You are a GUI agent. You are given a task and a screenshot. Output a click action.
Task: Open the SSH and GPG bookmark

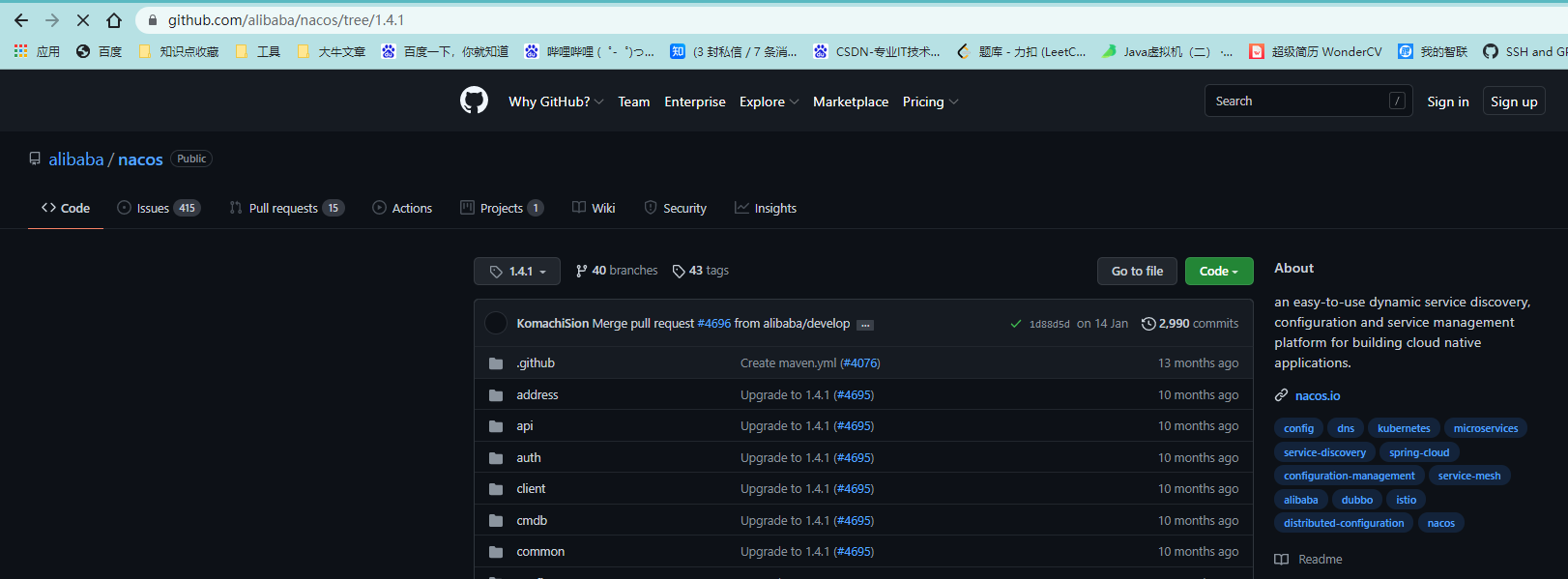coord(1525,51)
